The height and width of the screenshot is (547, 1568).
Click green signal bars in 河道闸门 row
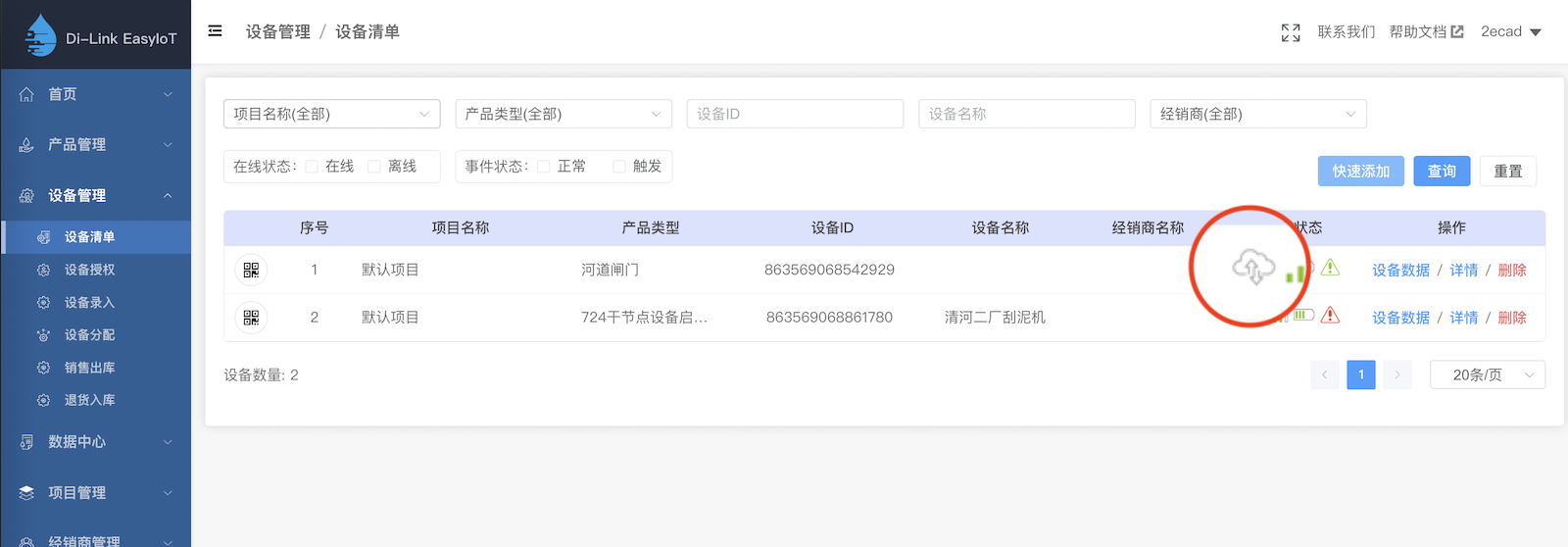(1296, 273)
